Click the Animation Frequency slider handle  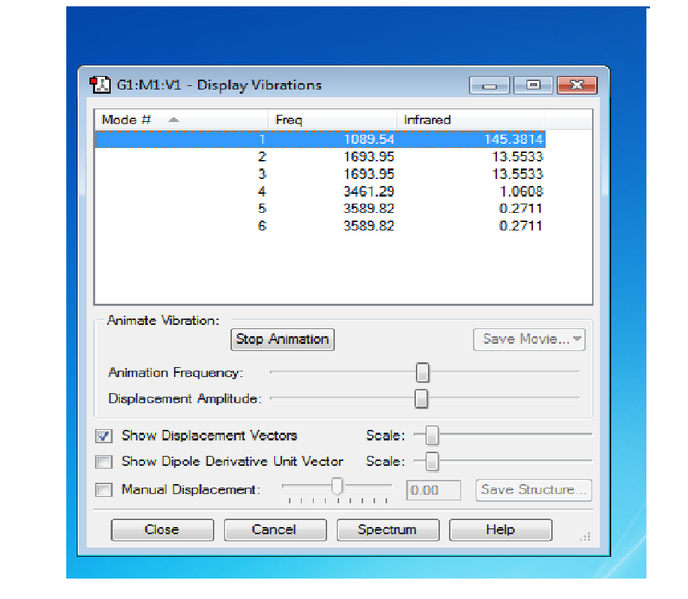point(423,373)
